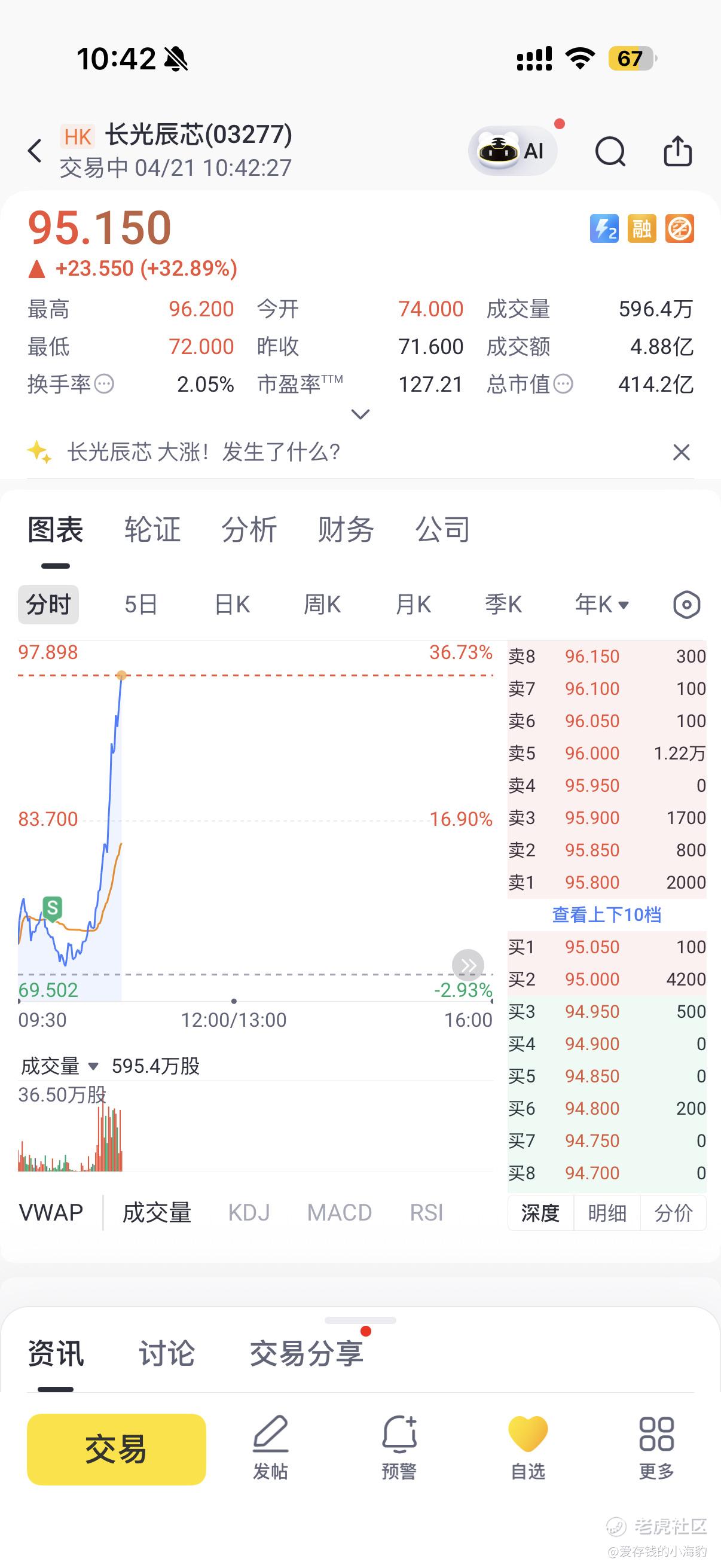The width and height of the screenshot is (721, 1568).
Task: Select the 分时 chart period
Action: pos(48,605)
